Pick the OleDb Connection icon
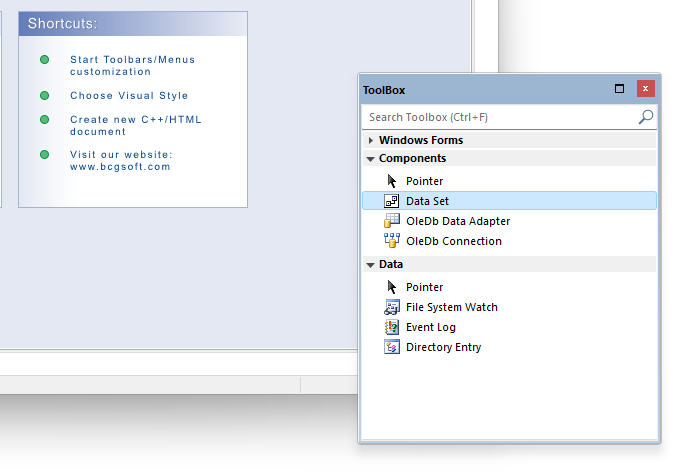697x472 pixels. pos(392,240)
